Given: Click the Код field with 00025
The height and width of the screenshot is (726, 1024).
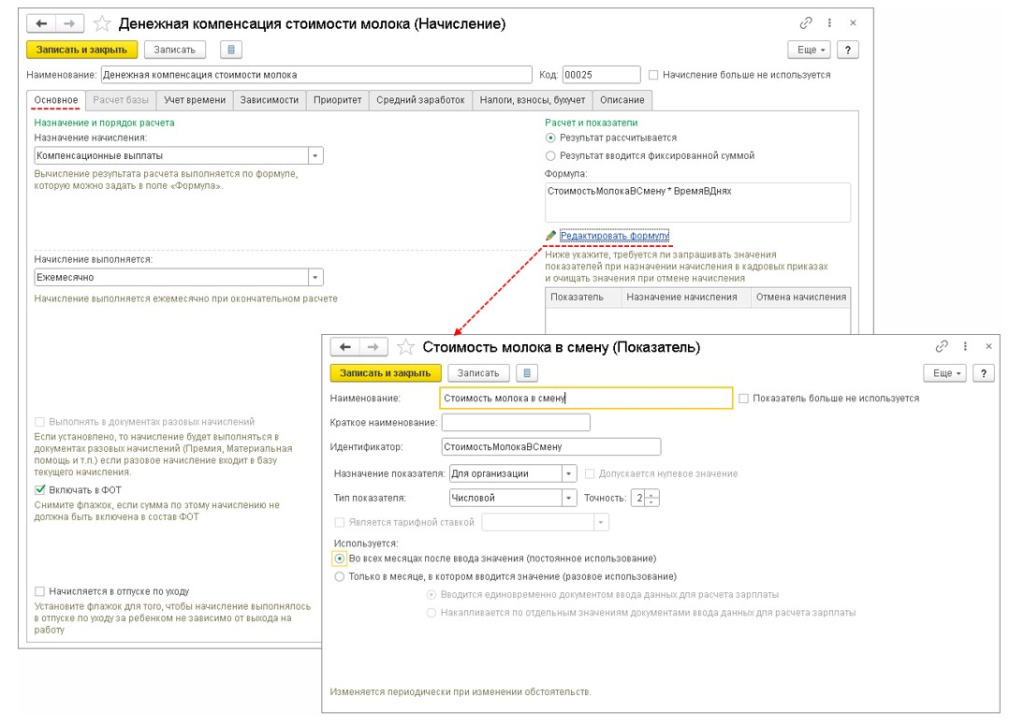Looking at the screenshot, I should (601, 75).
